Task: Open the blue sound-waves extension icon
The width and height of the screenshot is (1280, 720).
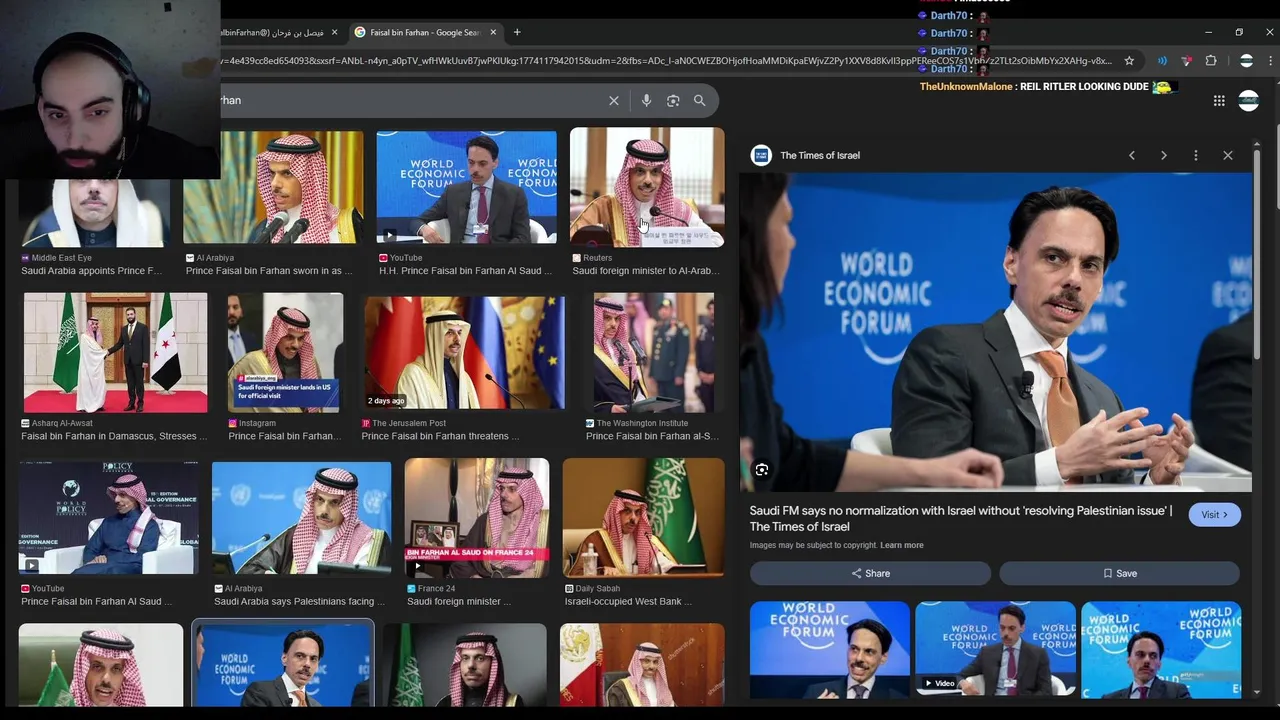Action: [1162, 60]
